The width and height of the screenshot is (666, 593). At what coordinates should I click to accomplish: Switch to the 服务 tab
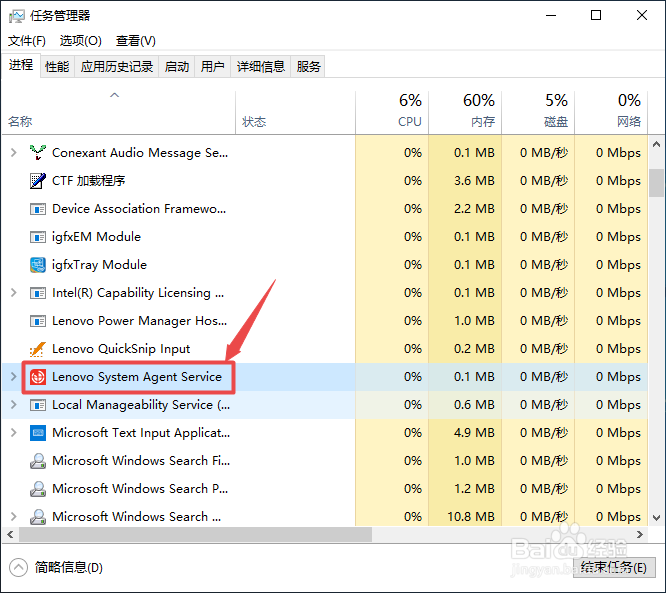pos(308,67)
